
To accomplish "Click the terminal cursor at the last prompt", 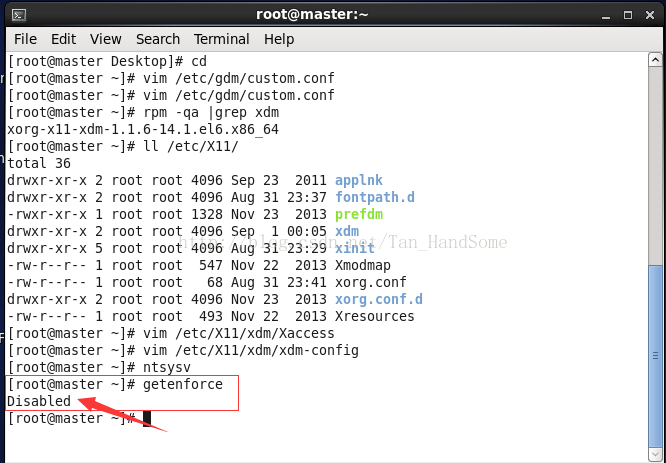I will click(147, 418).
